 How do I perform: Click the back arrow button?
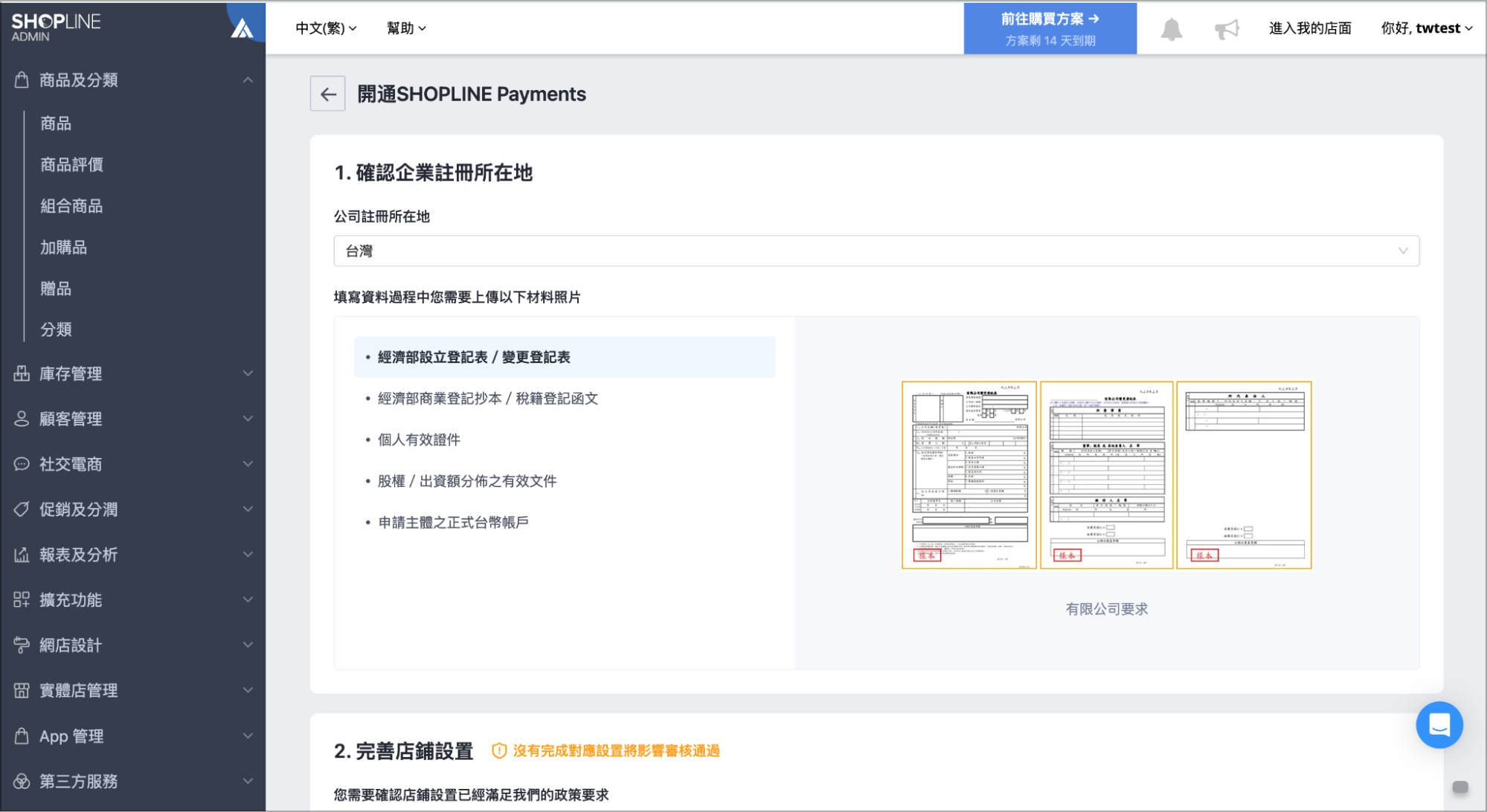[x=327, y=94]
